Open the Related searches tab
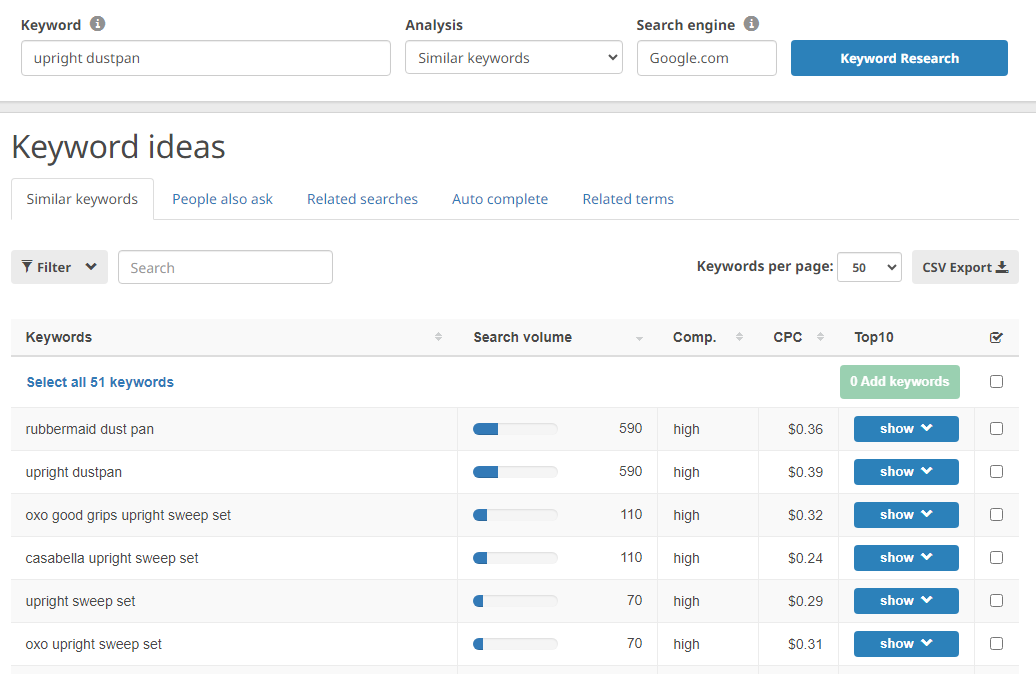This screenshot has height=674, width=1036. [362, 199]
